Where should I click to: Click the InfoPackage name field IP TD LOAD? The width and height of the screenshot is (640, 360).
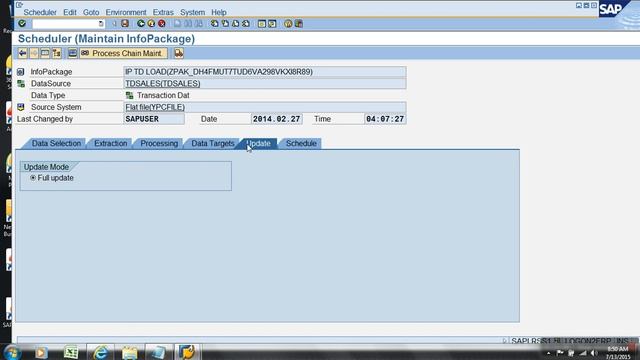click(264, 72)
